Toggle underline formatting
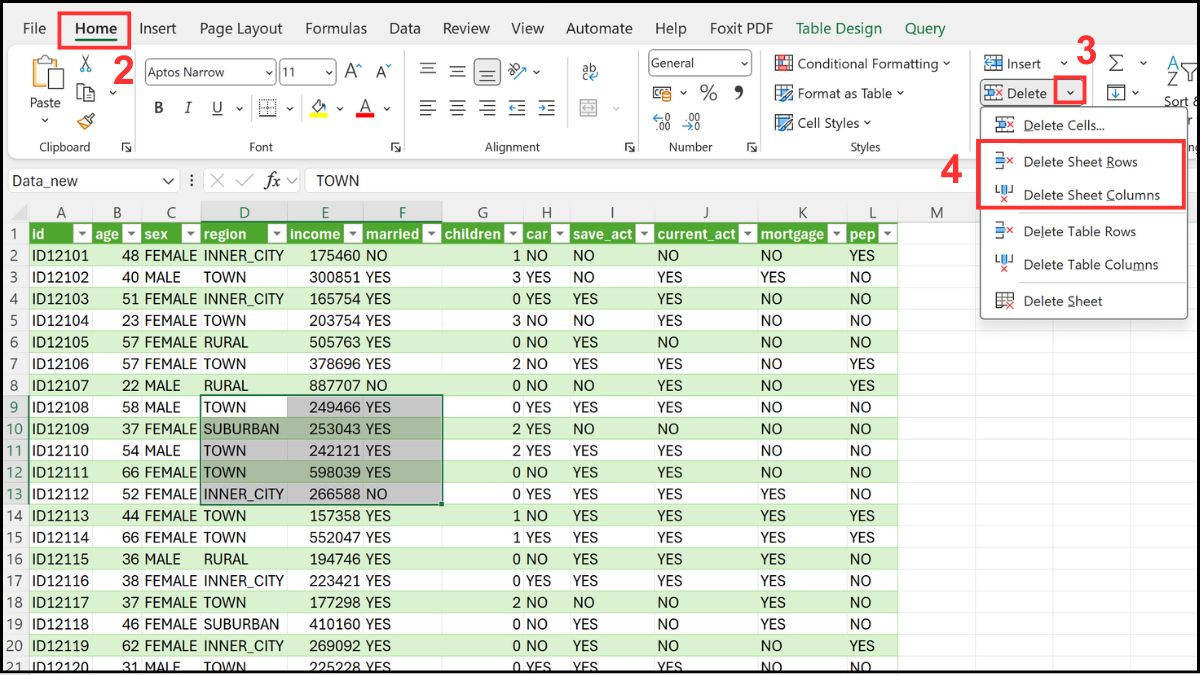Viewport: 1200px width, 675px height. coord(217,107)
